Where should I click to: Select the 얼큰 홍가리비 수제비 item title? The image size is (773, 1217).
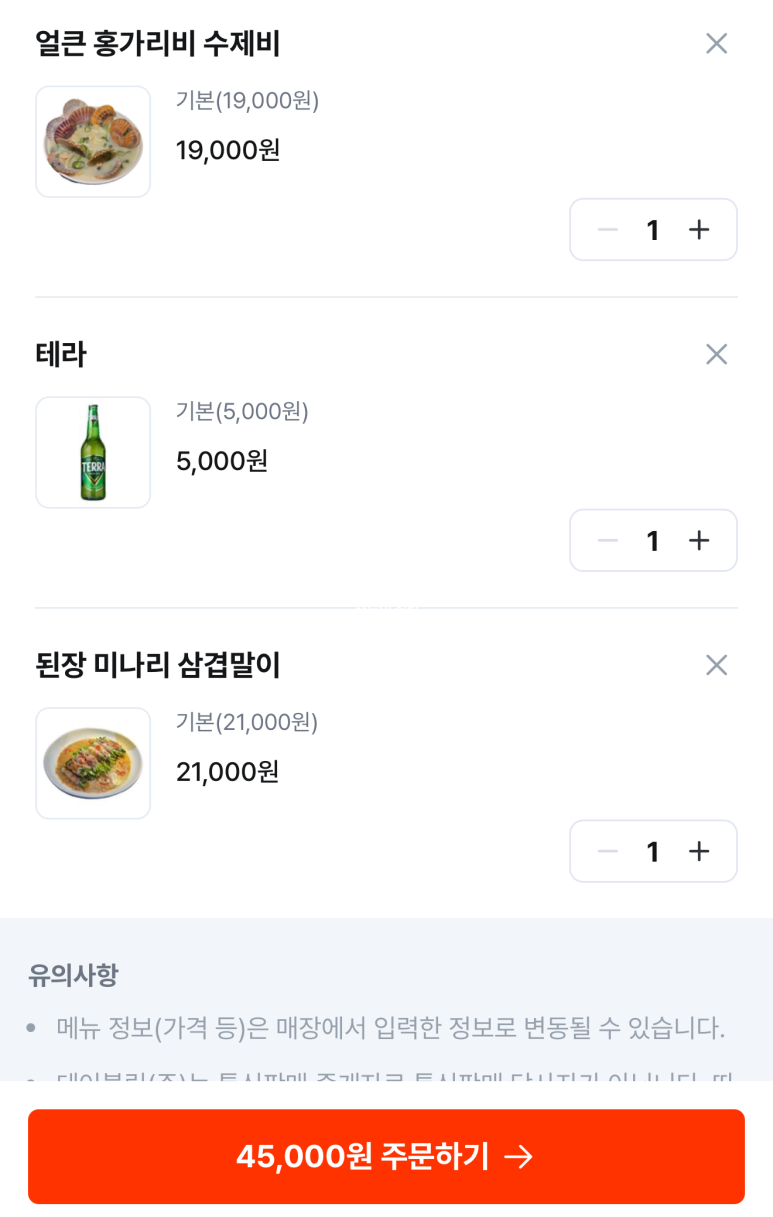click(x=158, y=44)
